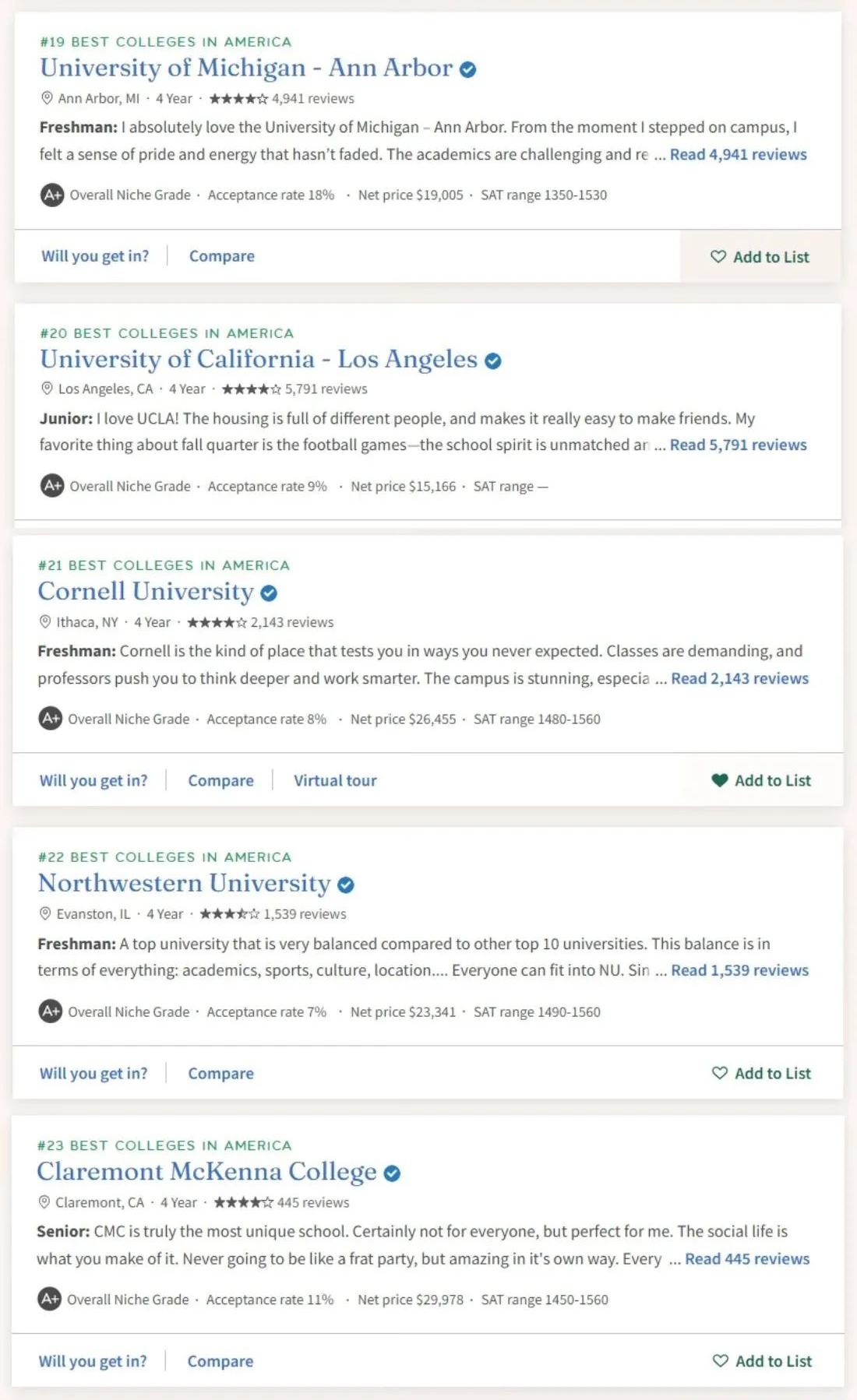
Task: Click verified badge beside Cornell University
Action: 269,593
